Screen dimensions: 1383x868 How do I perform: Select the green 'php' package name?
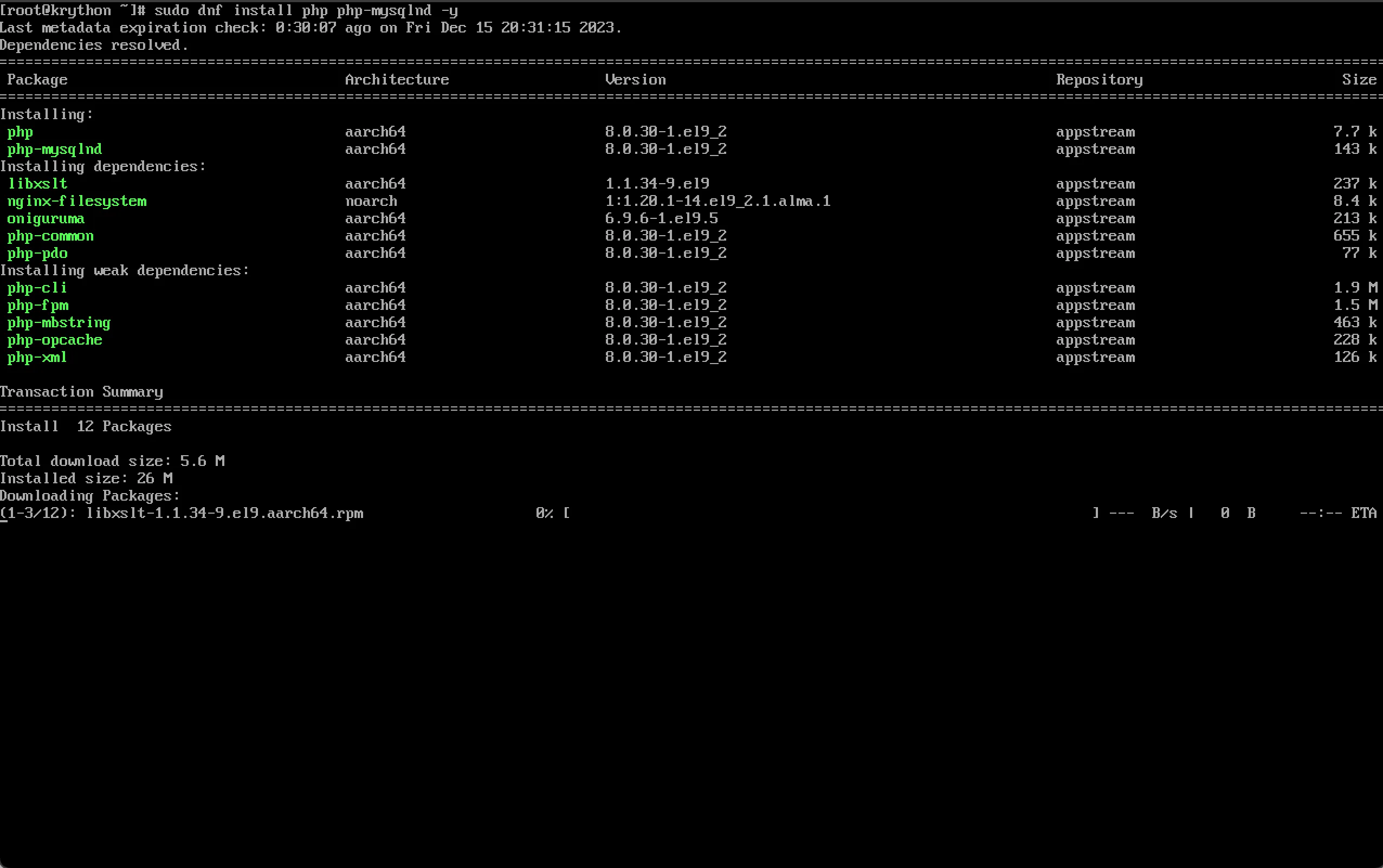click(20, 132)
